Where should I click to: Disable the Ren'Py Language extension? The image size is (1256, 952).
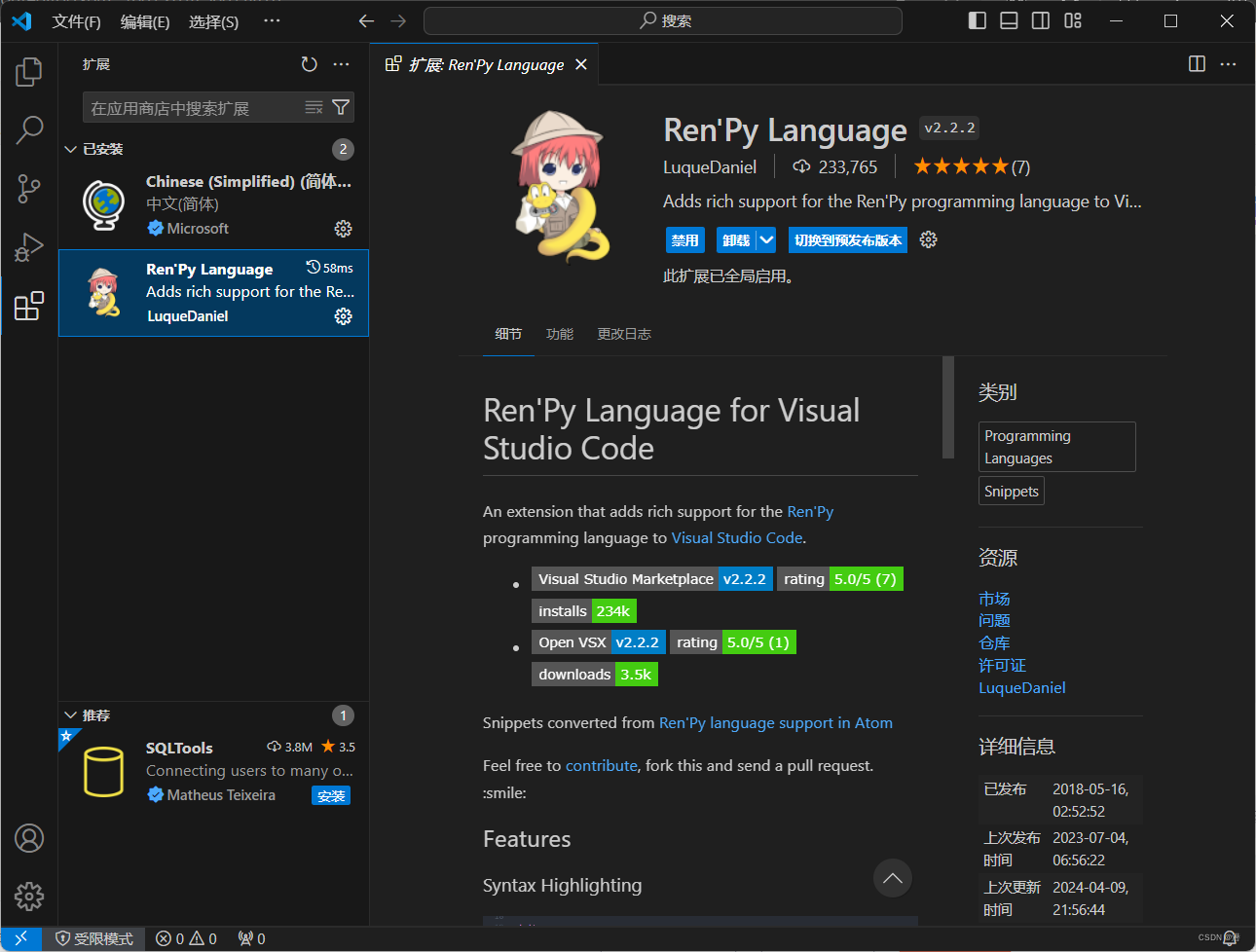click(x=684, y=240)
